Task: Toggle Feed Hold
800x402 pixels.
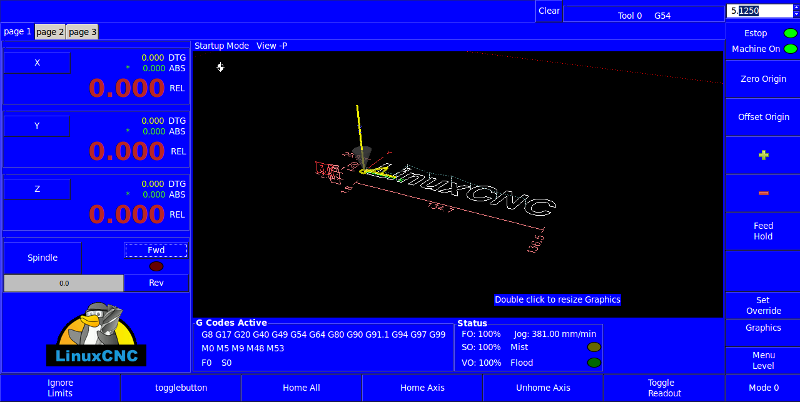Action: click(x=763, y=231)
